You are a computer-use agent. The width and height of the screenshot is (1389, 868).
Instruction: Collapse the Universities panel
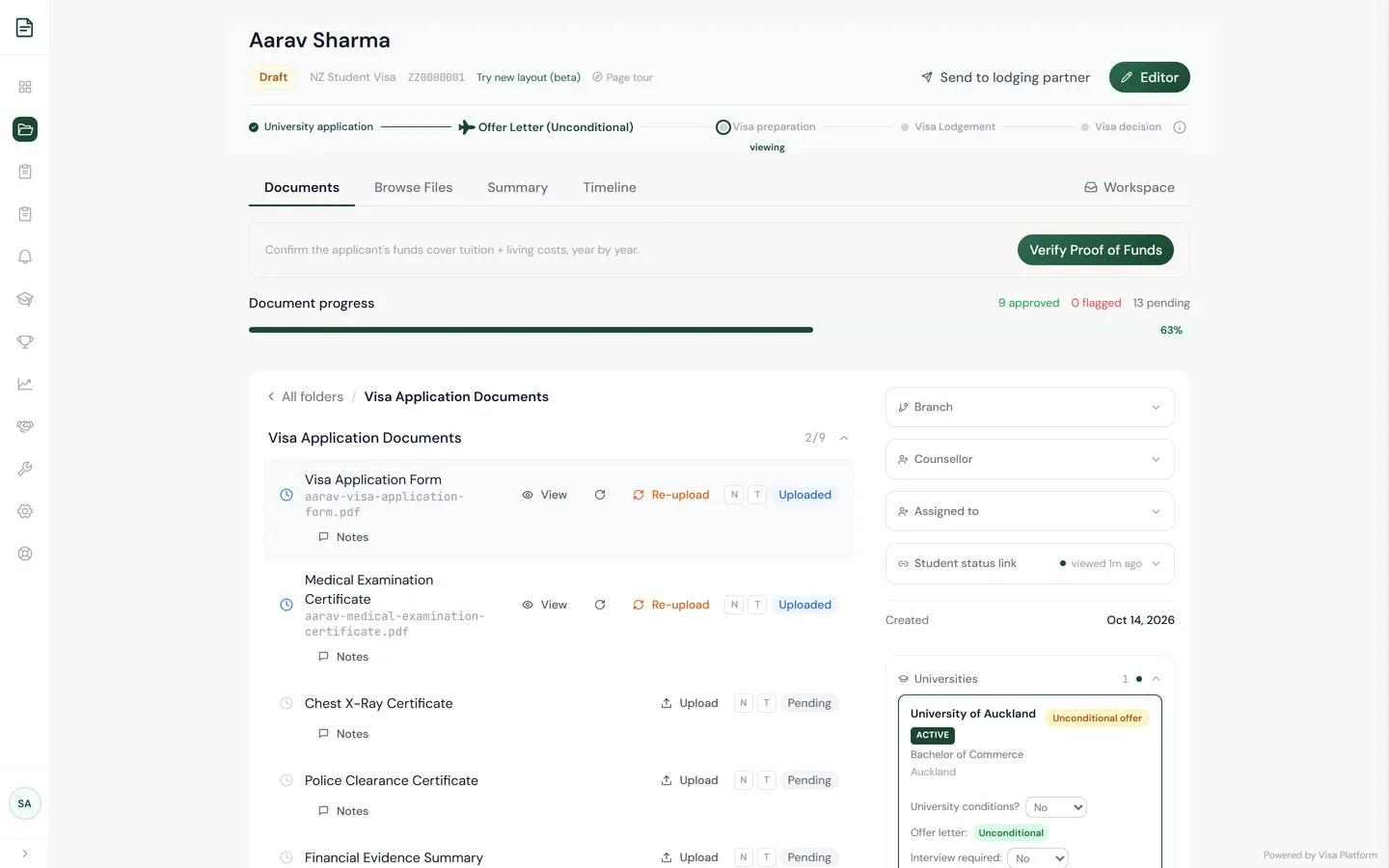1156,679
